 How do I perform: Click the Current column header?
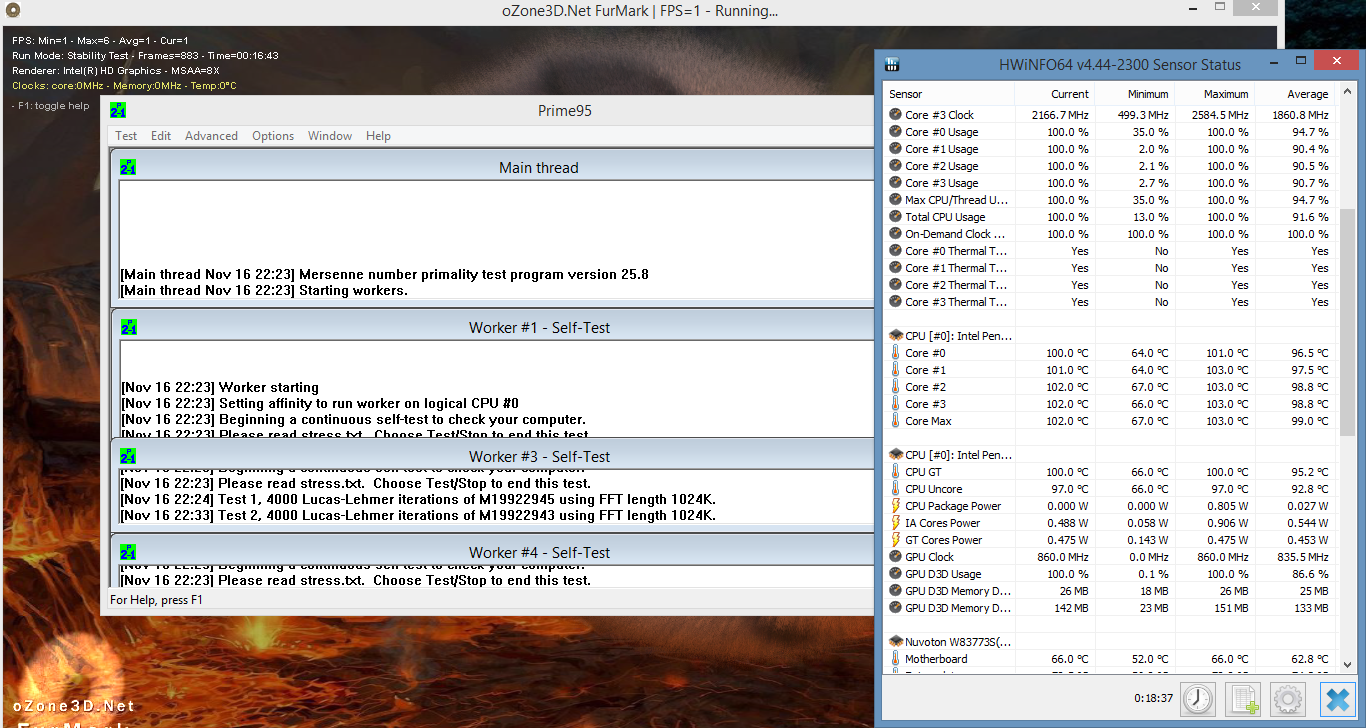(x=1055, y=94)
